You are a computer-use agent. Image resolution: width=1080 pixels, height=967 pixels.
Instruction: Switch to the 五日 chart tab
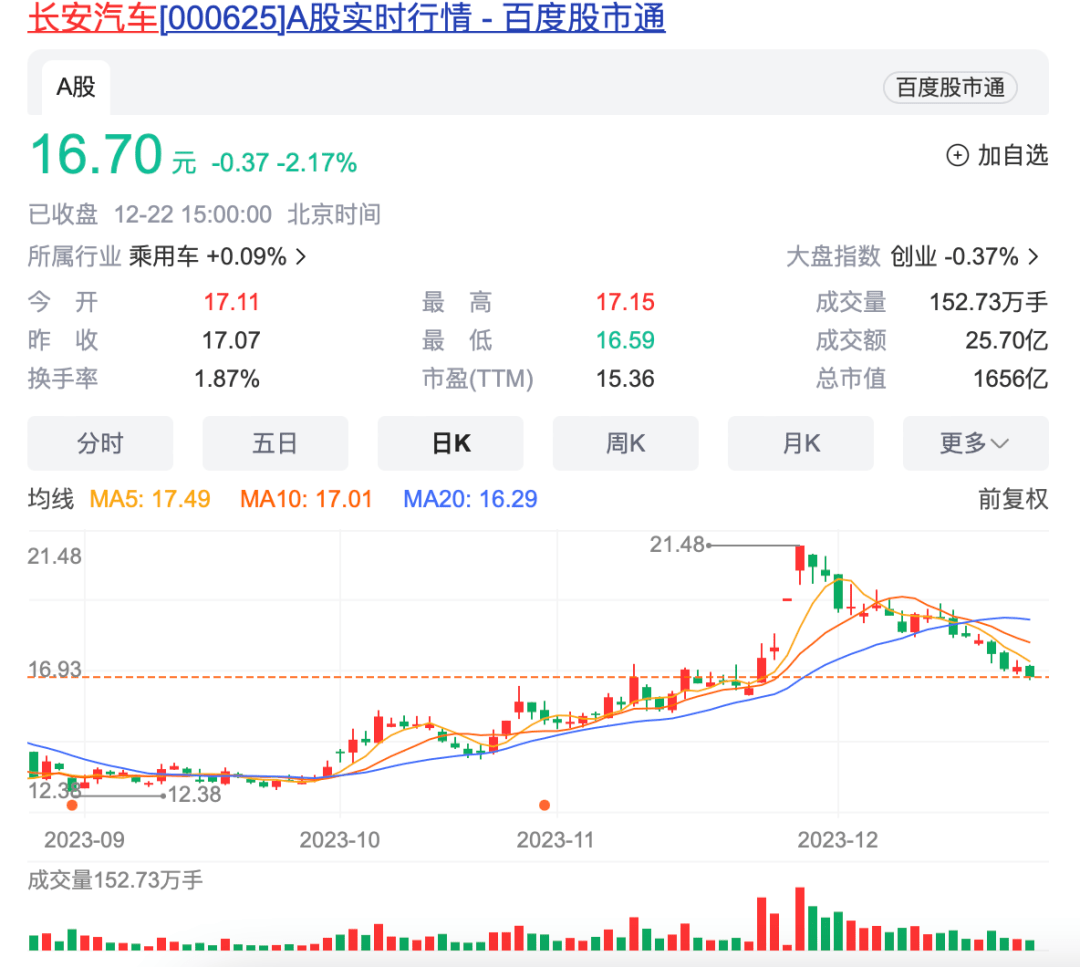click(x=275, y=444)
